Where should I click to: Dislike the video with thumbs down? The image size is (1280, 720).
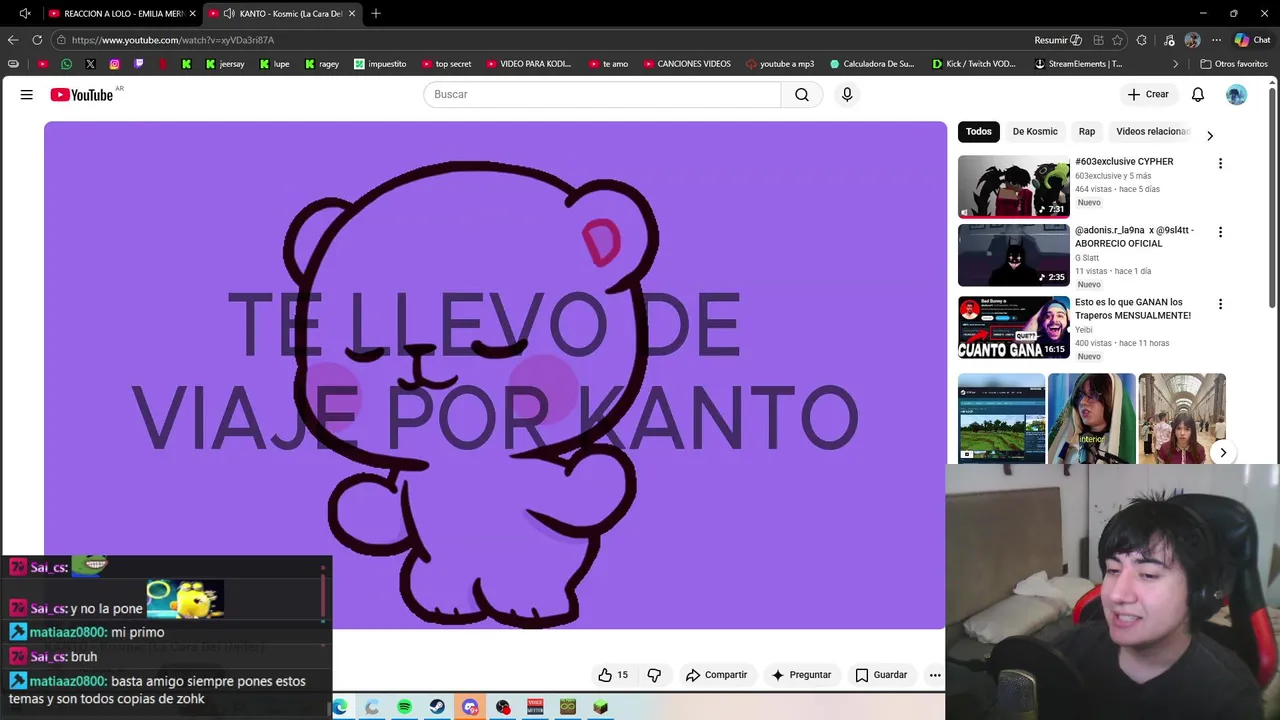pyautogui.click(x=654, y=675)
